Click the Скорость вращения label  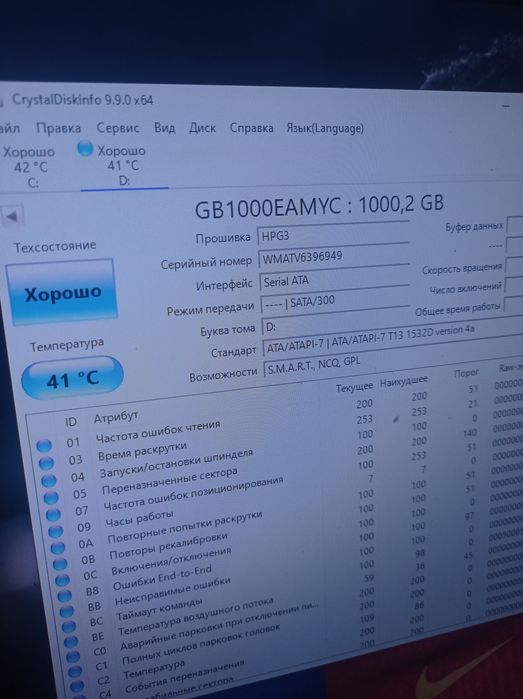coord(462,269)
